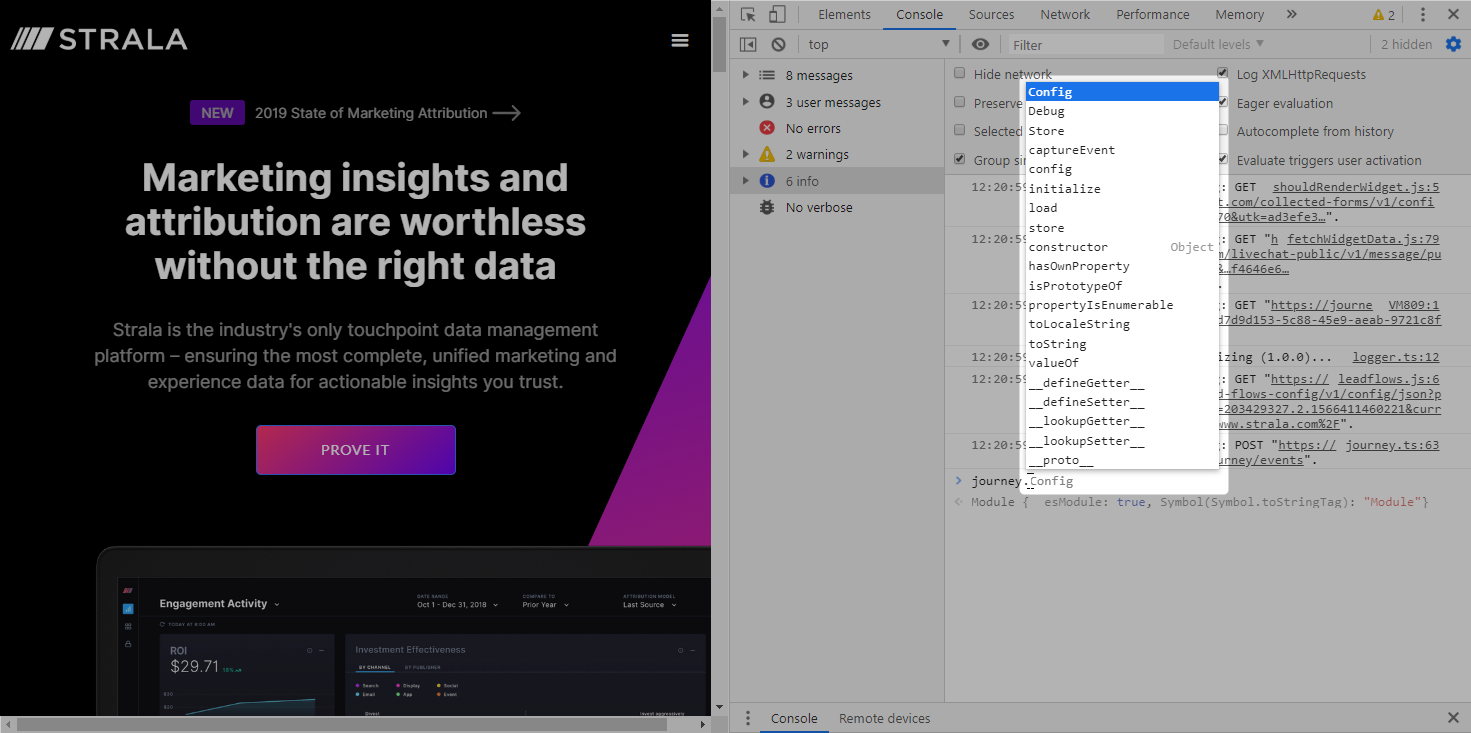This screenshot has width=1471, height=733.
Task: Choose initialize autocomplete suggestion
Action: tap(1122, 189)
